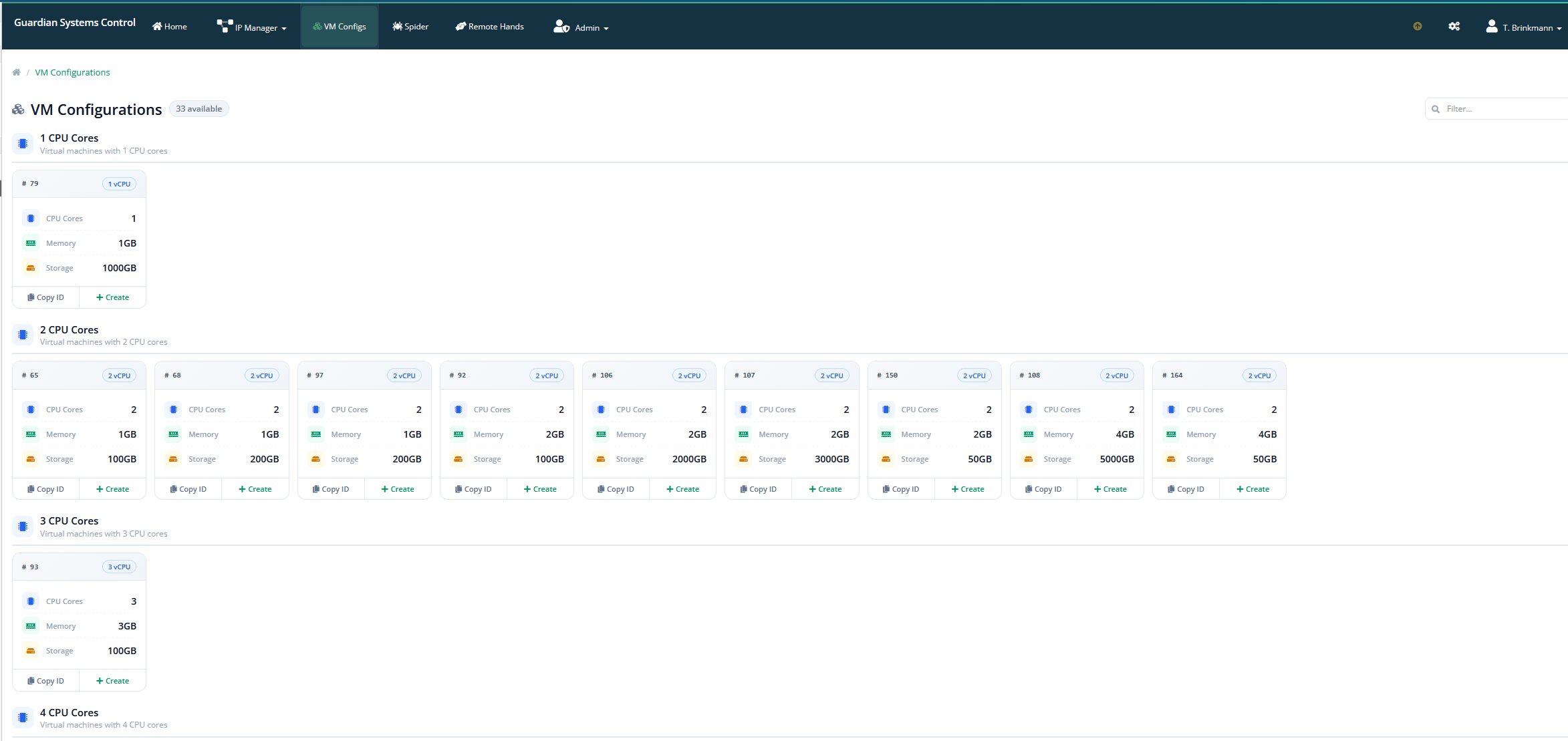Click the 5000GB storage value in config #108
Viewport: 1568px width, 741px height.
pos(1117,459)
